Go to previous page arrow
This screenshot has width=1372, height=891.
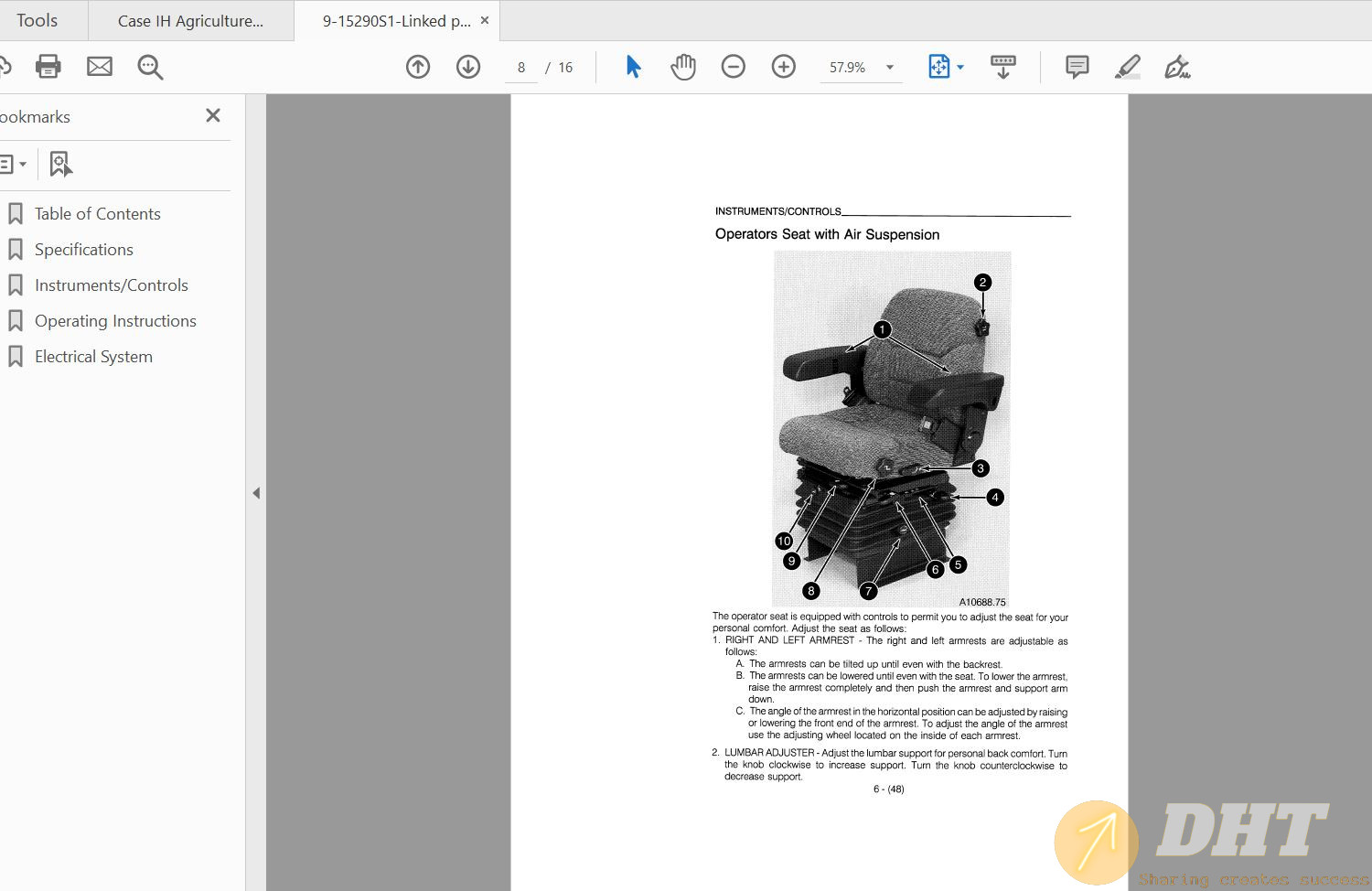click(418, 67)
